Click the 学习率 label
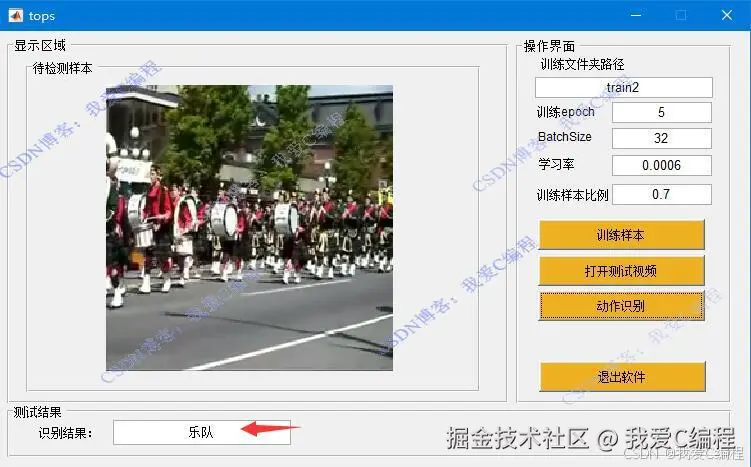Screen dimensions: 751x467 click(x=556, y=164)
